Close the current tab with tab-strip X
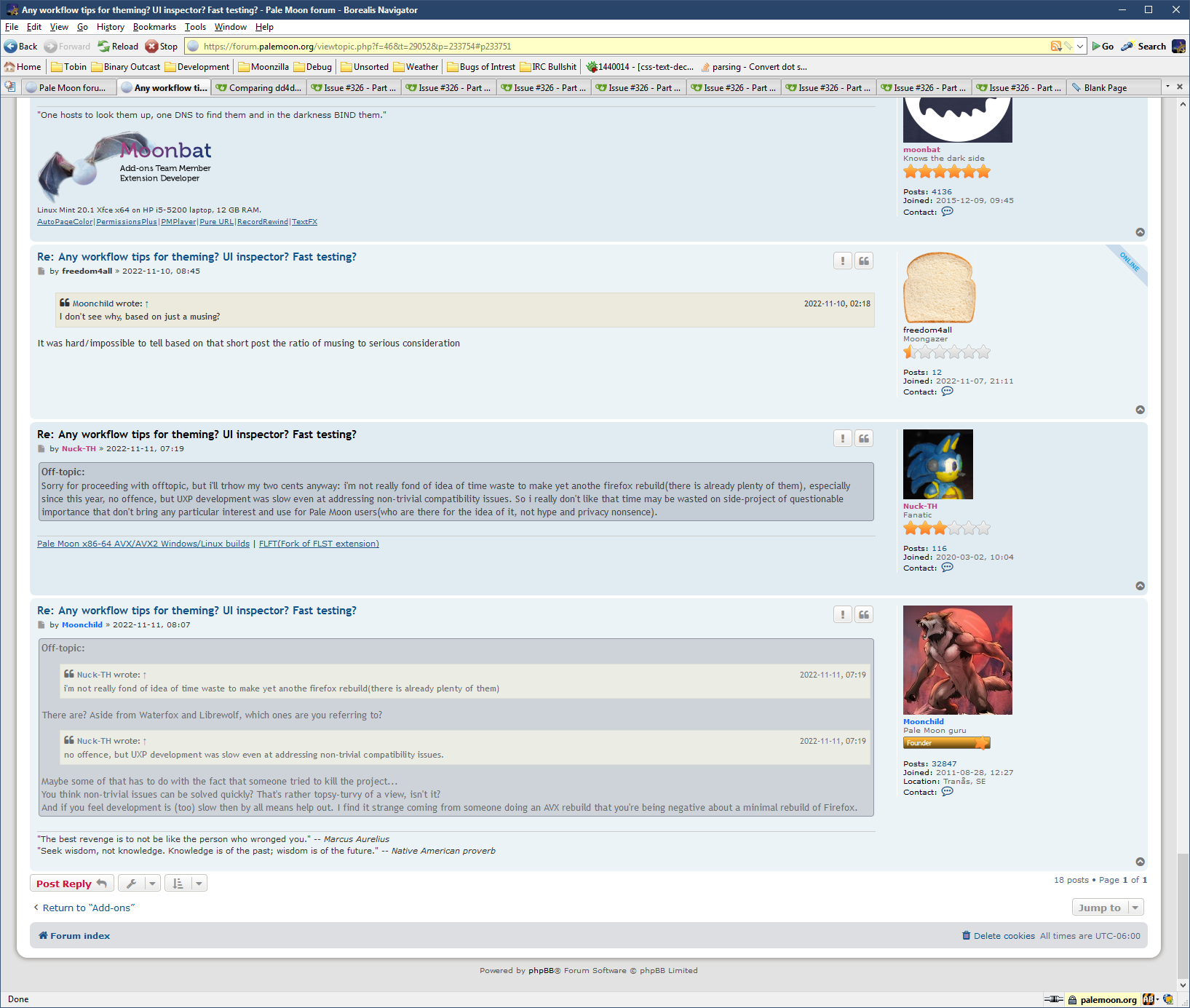The height and width of the screenshot is (1008, 1190). [1180, 87]
